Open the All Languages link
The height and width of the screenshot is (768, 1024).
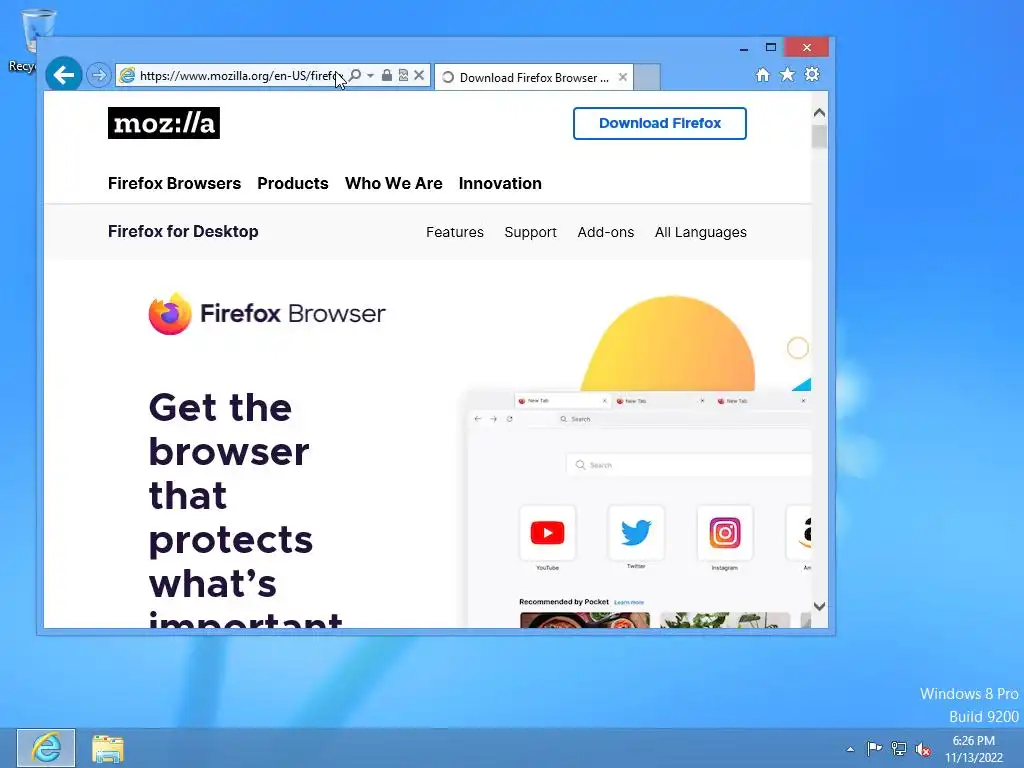(701, 232)
